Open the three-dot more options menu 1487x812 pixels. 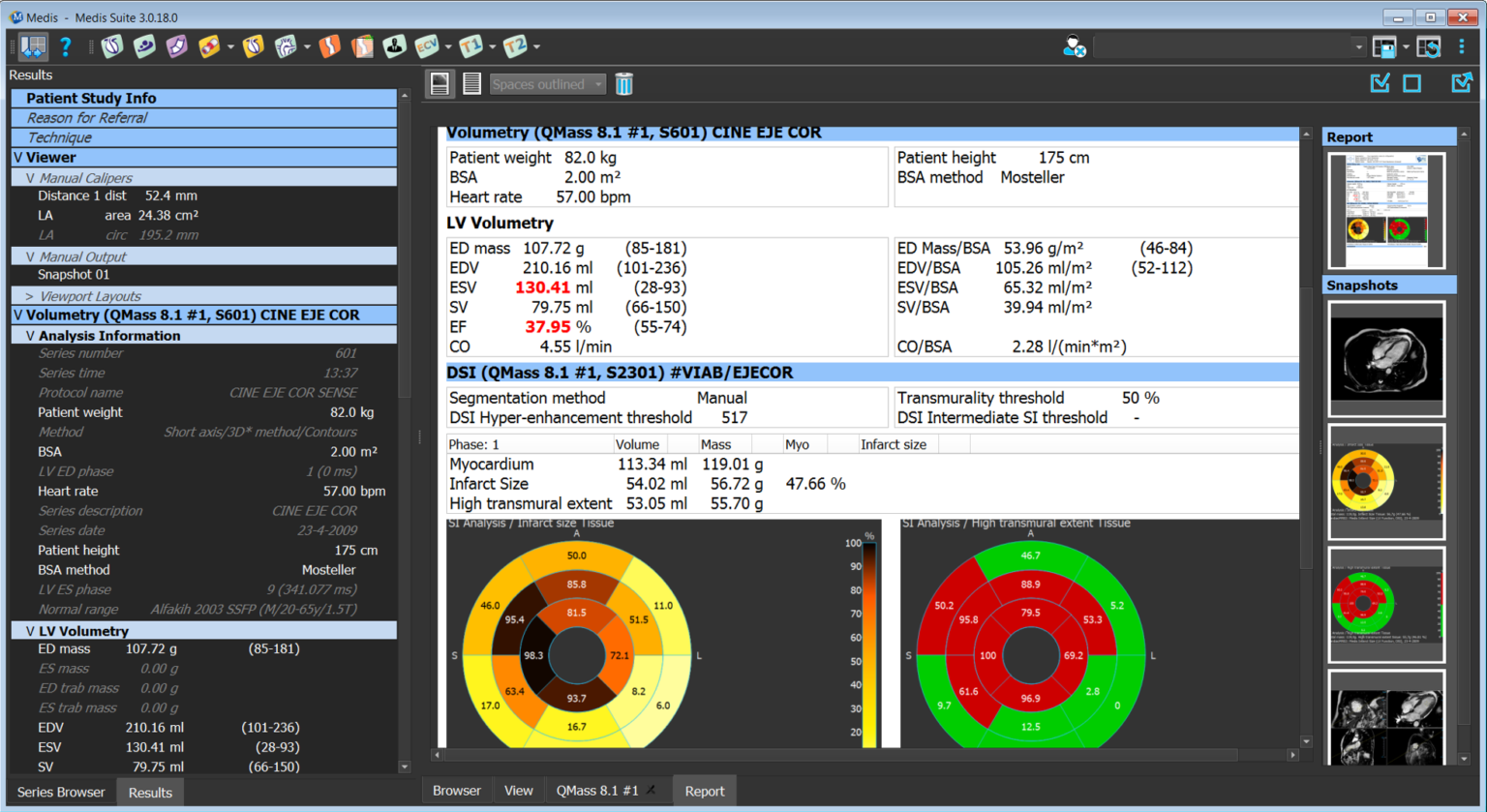pyautogui.click(x=1462, y=46)
